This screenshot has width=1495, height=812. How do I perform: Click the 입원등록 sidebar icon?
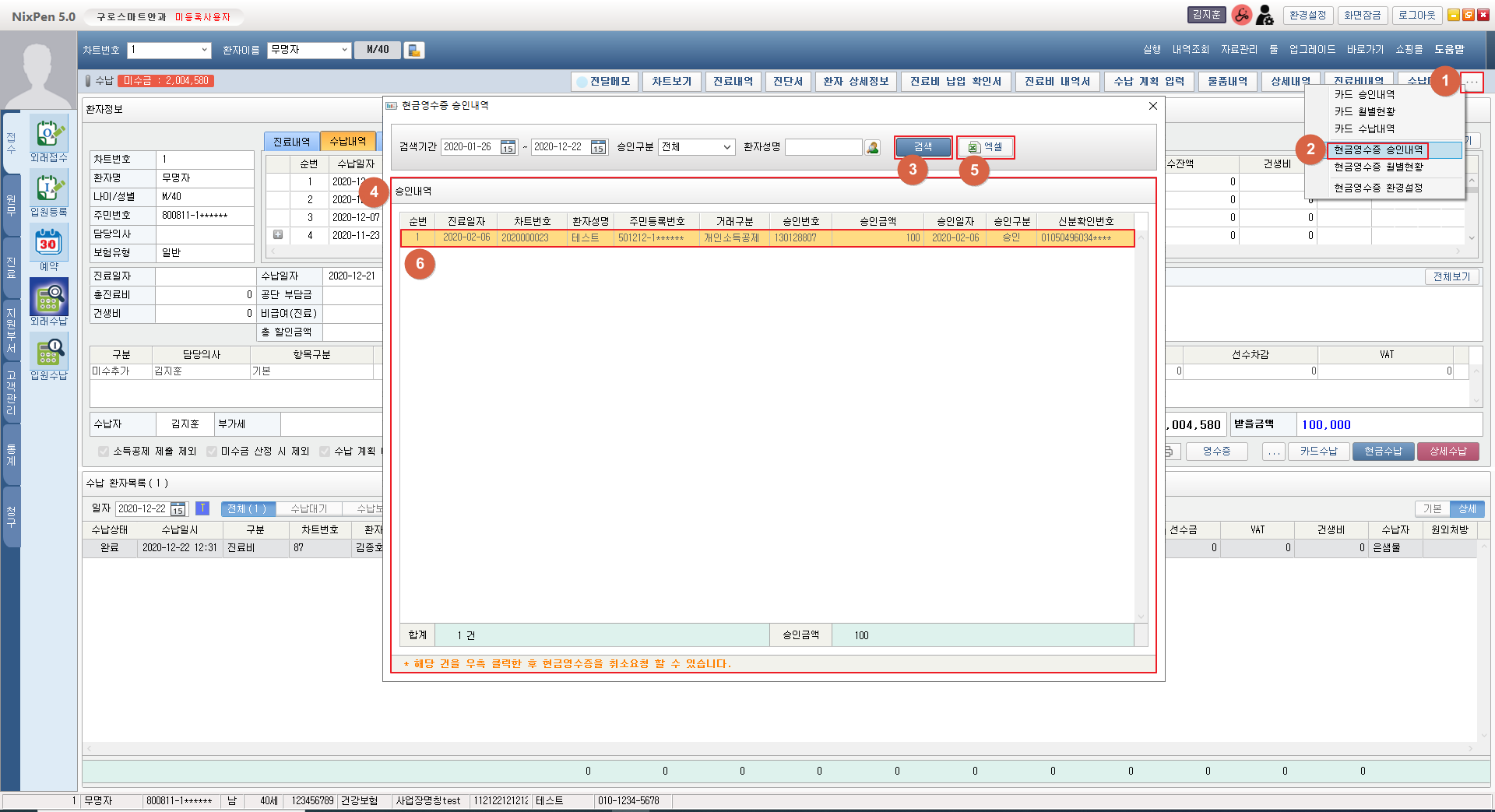48,189
